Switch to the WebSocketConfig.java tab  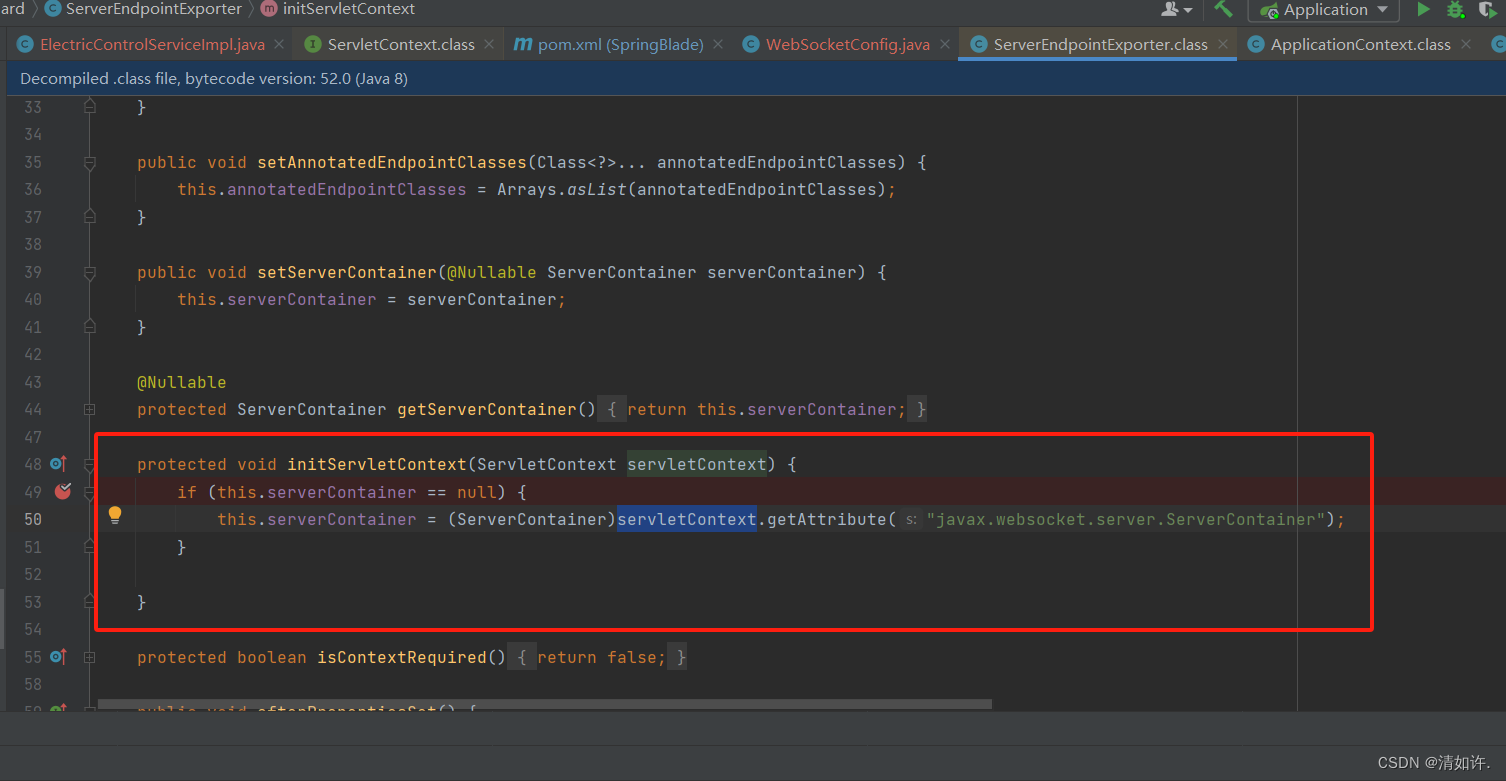[x=845, y=45]
